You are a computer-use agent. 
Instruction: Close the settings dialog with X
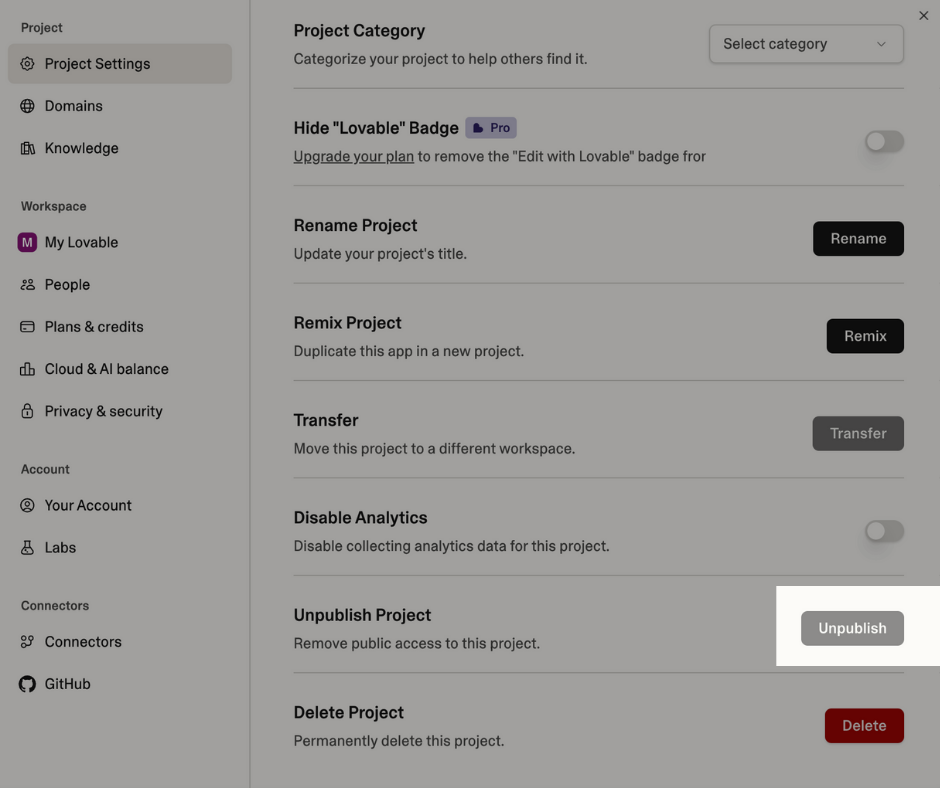point(923,15)
